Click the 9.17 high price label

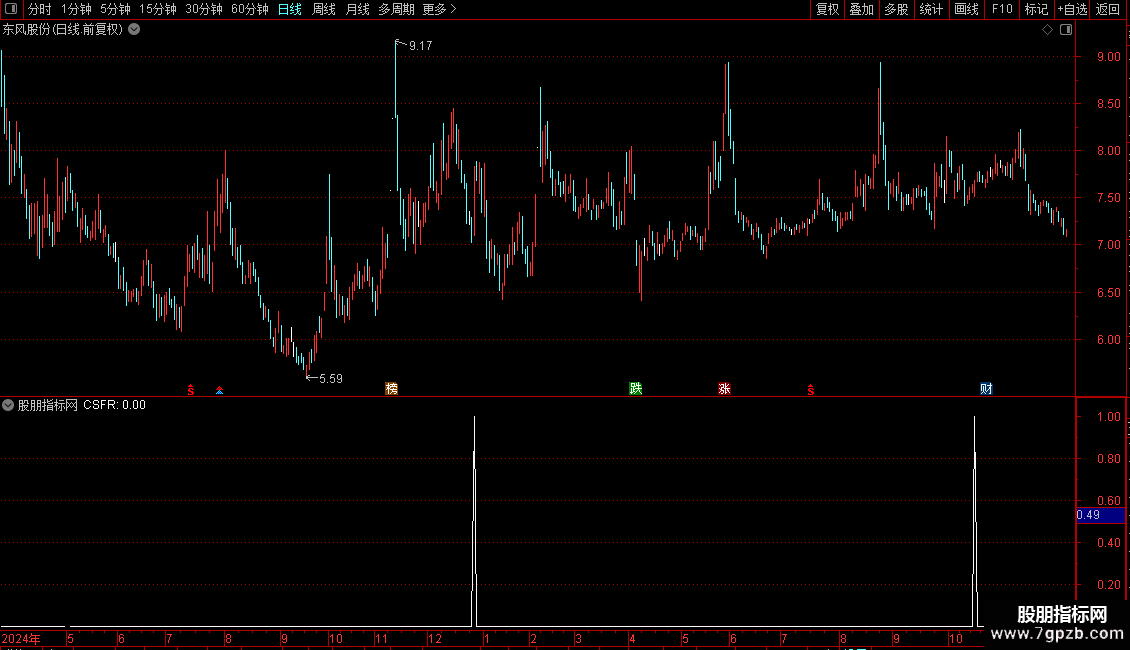click(421, 45)
